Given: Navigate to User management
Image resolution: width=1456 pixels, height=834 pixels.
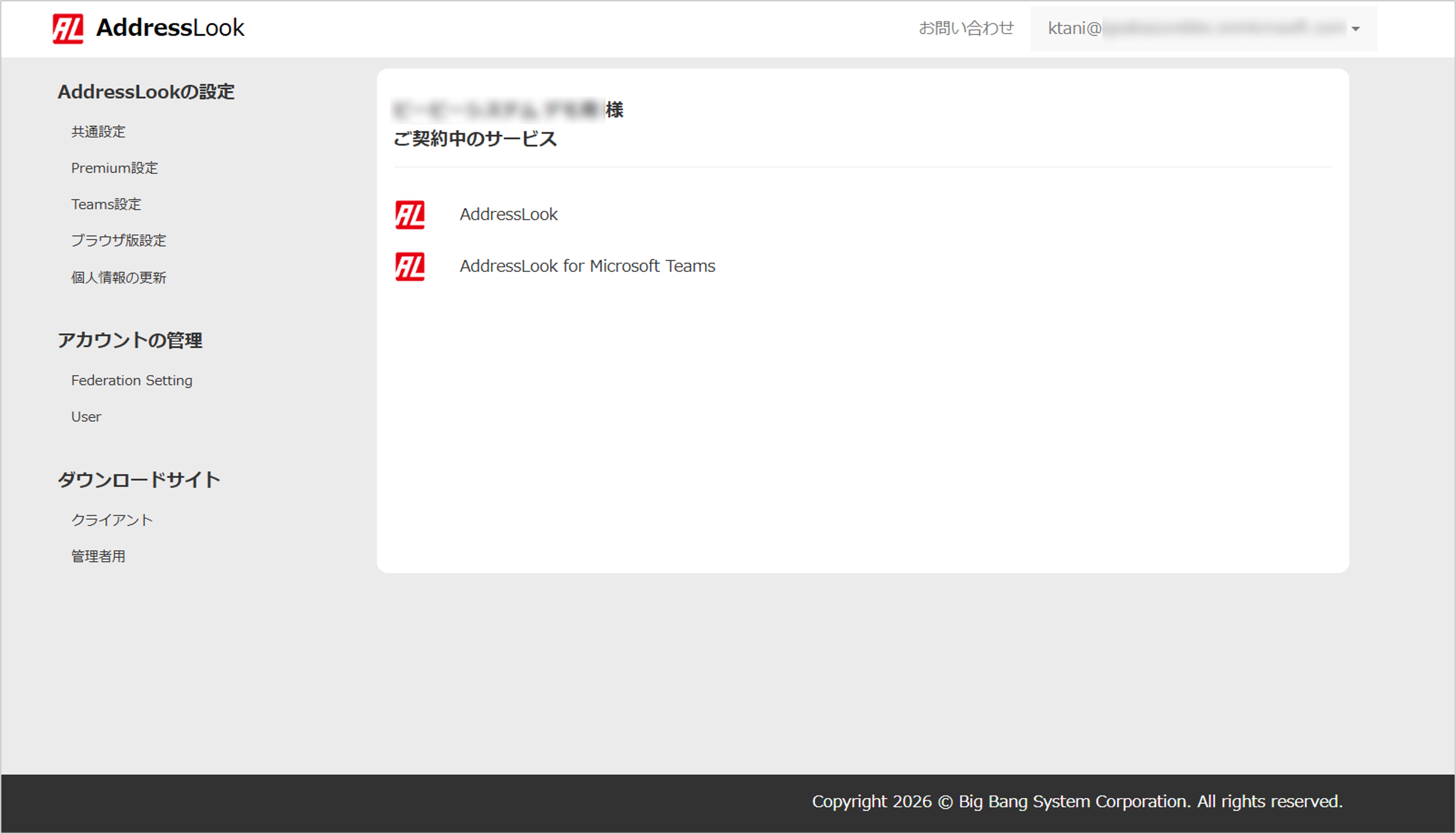Looking at the screenshot, I should 86,416.
